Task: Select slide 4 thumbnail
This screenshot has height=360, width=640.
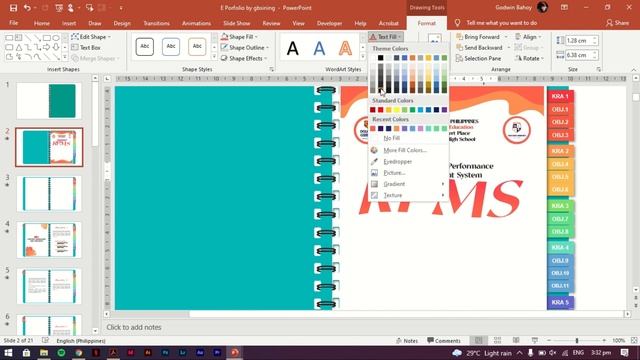Action: pos(49,240)
